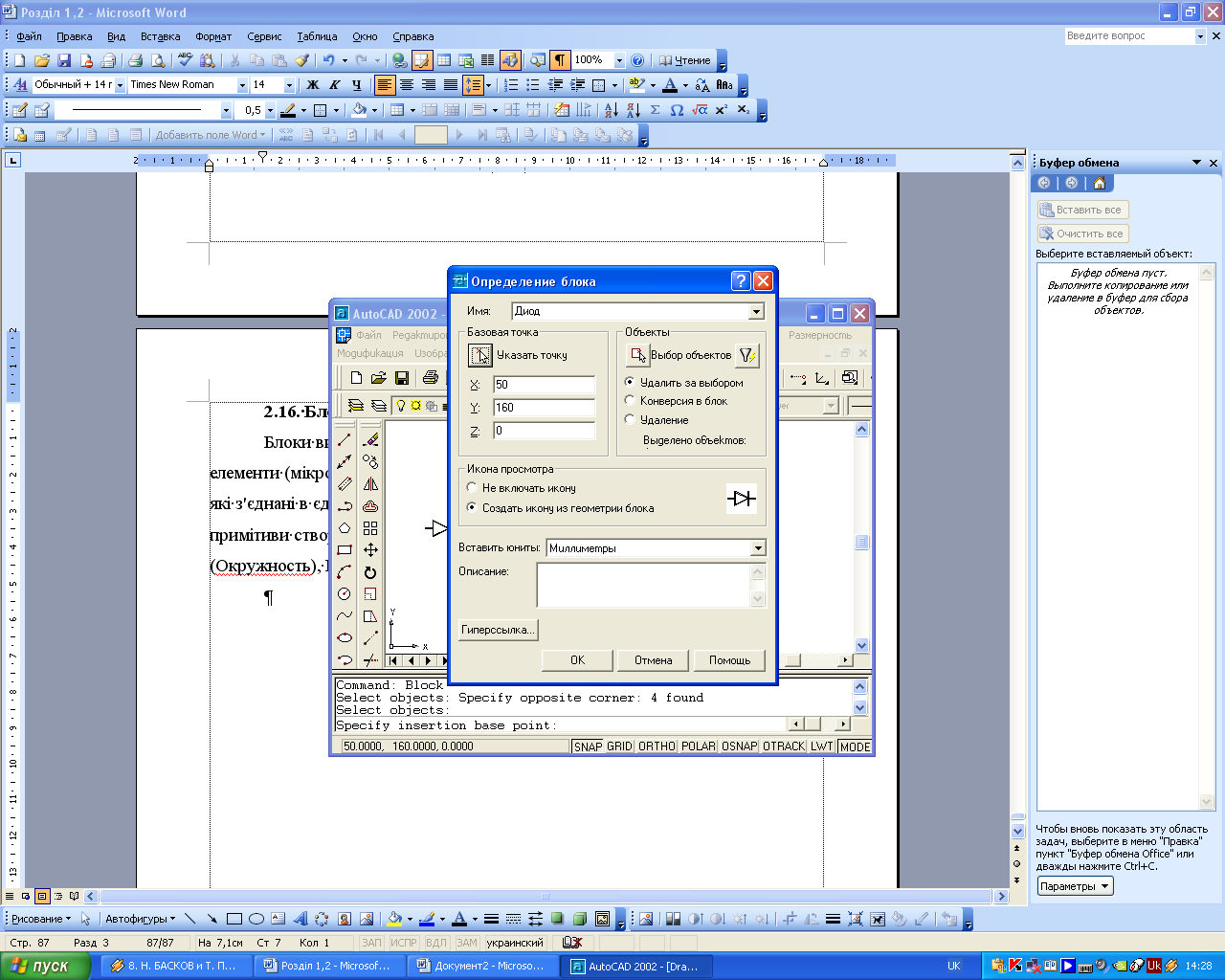Click OK in block definition dialog
The width and height of the screenshot is (1225, 980).
(x=577, y=660)
